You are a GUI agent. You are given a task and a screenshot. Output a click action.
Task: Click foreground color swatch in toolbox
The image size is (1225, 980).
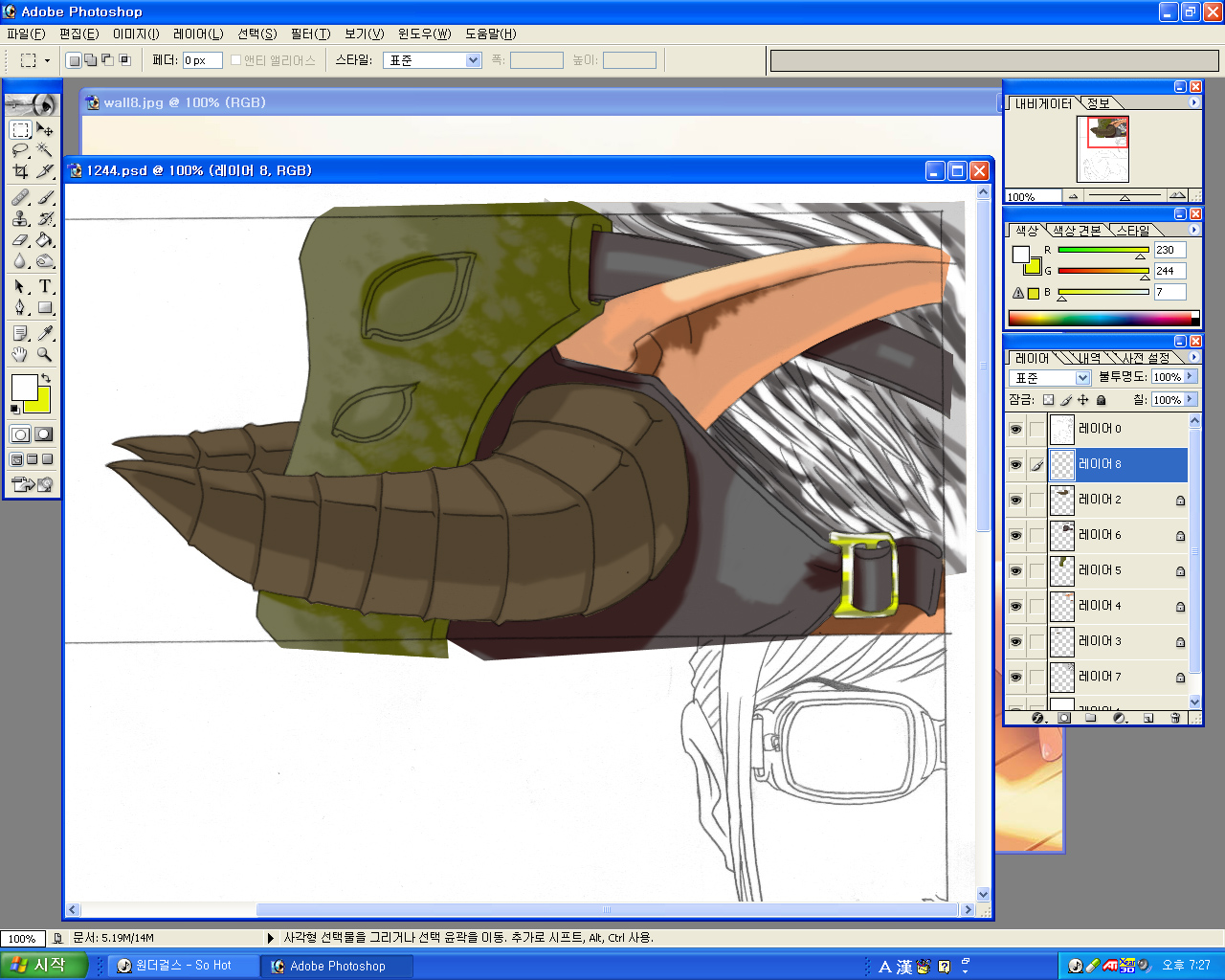[23, 387]
